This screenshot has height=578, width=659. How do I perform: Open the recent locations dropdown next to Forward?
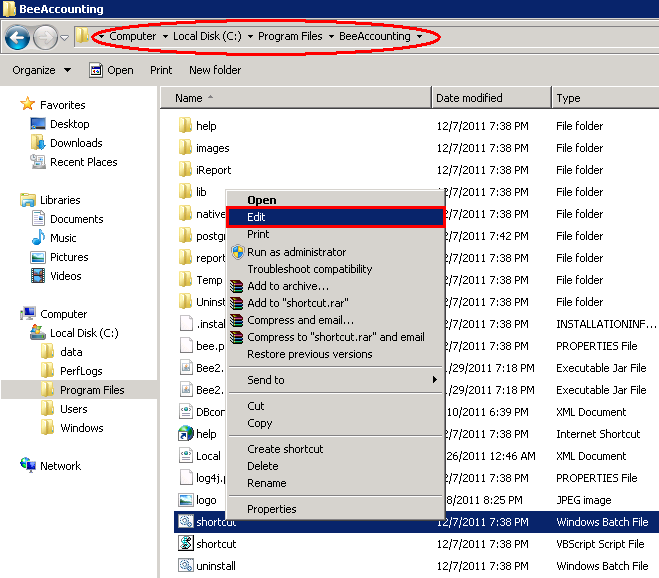pyautogui.click(x=64, y=38)
